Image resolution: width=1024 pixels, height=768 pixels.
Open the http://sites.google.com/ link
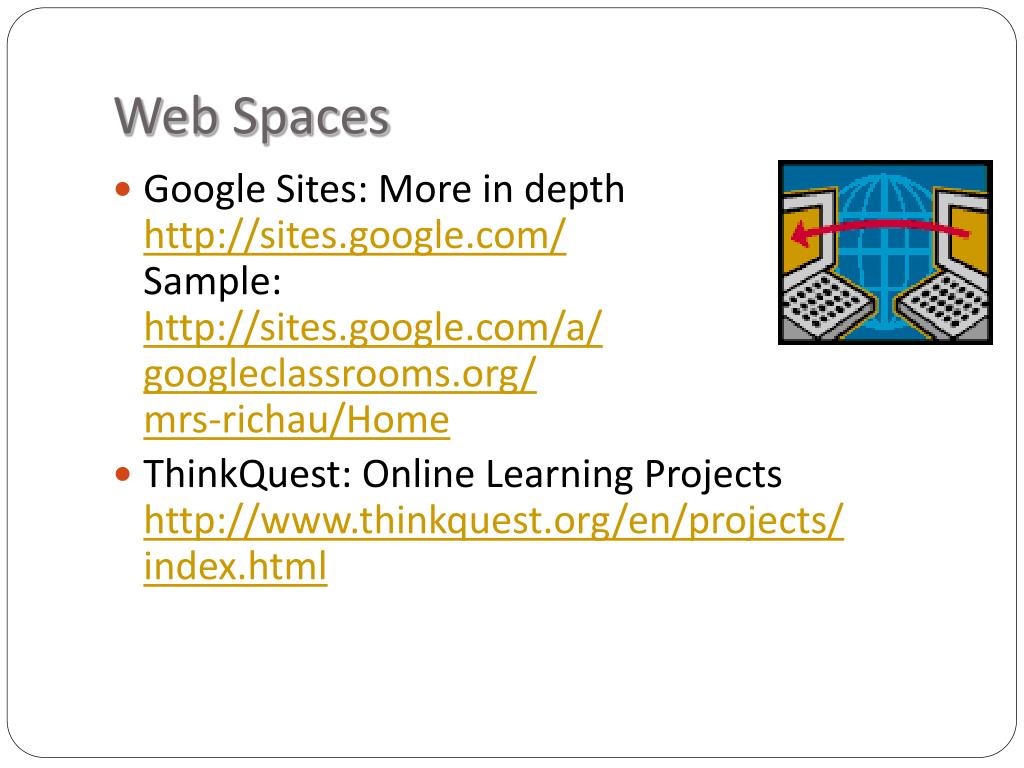click(355, 236)
